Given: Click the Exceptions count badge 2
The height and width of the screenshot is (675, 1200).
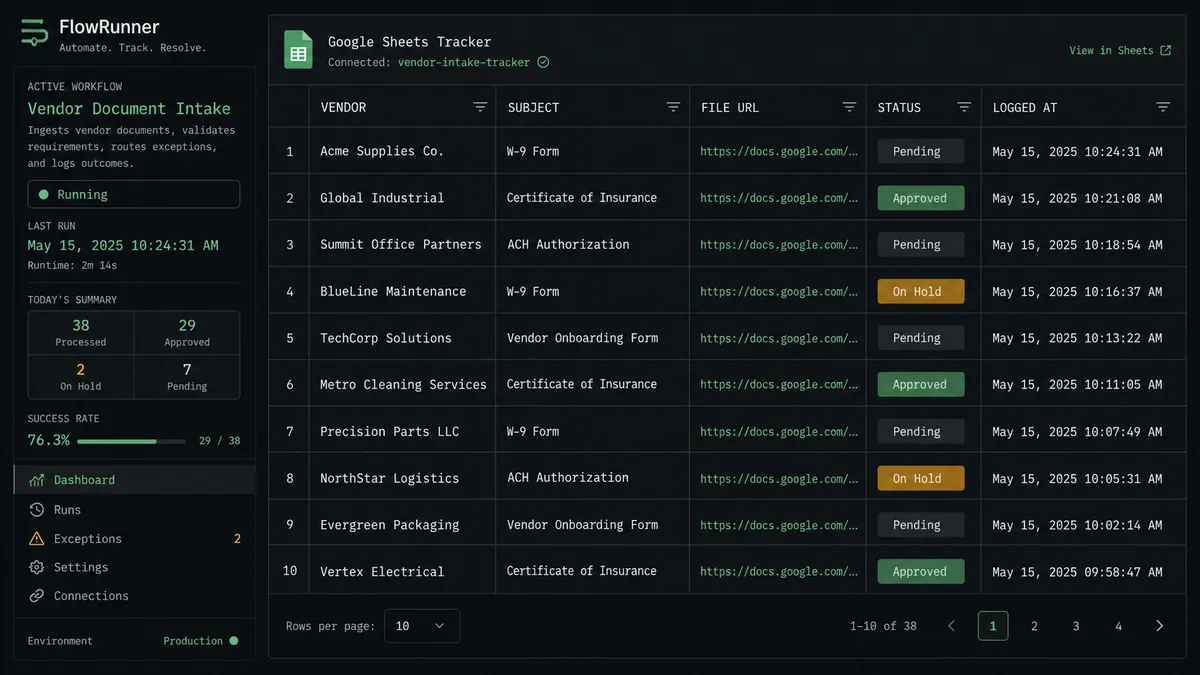Looking at the screenshot, I should pyautogui.click(x=237, y=539).
